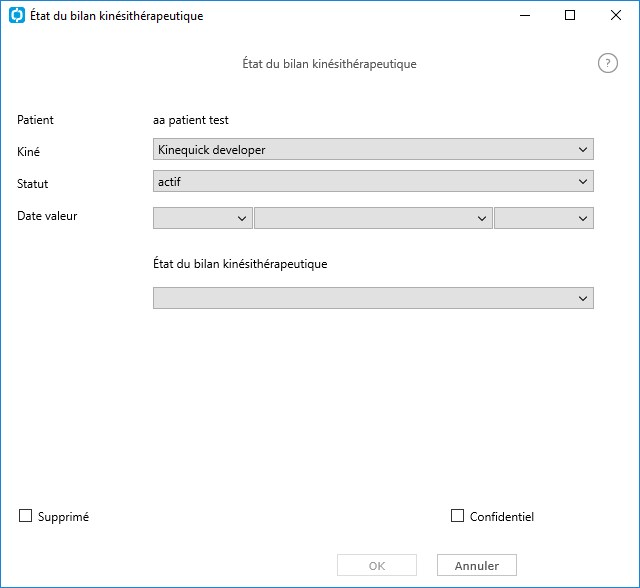Image resolution: width=640 pixels, height=588 pixels.
Task: Cancel with the Annuler button
Action: click(x=477, y=565)
